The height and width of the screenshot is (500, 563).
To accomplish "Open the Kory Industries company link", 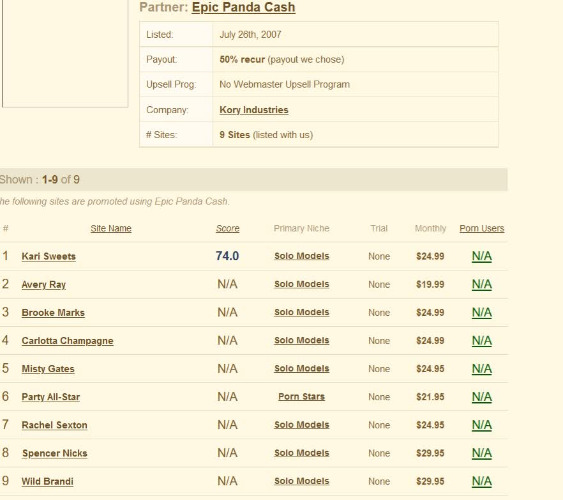I will point(254,110).
